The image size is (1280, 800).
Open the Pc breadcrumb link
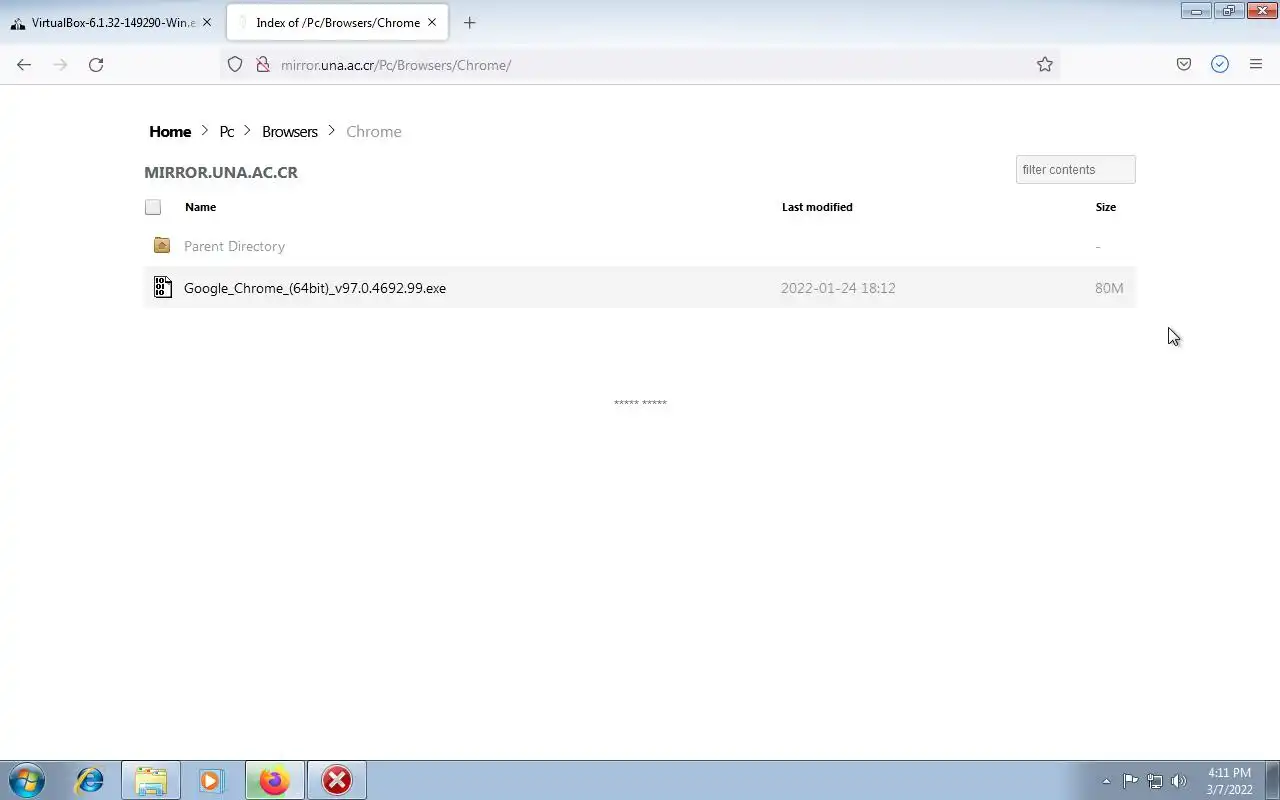227,131
